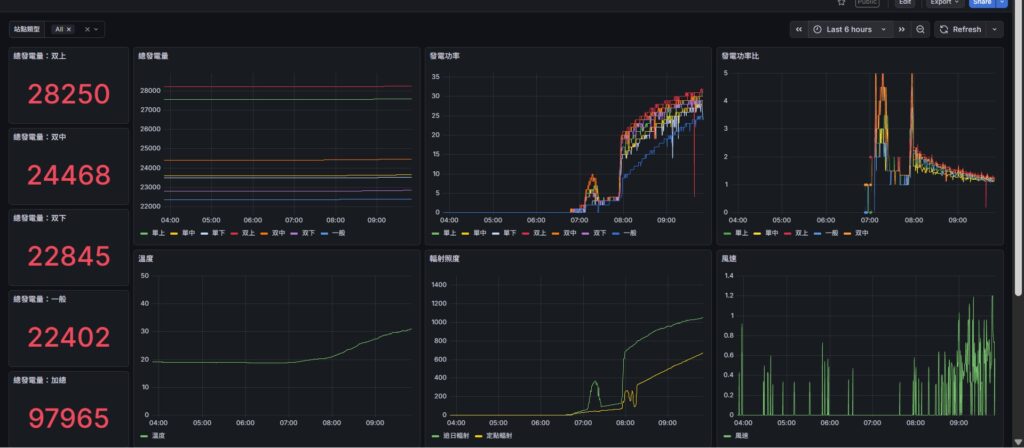Shift time range backward with left double-arrow
This screenshot has width=1024, height=448.
tap(799, 30)
